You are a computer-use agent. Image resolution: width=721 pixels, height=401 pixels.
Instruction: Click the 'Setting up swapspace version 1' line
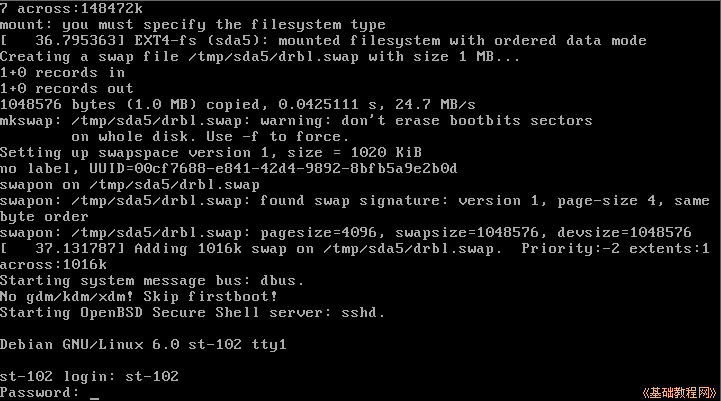point(211,152)
